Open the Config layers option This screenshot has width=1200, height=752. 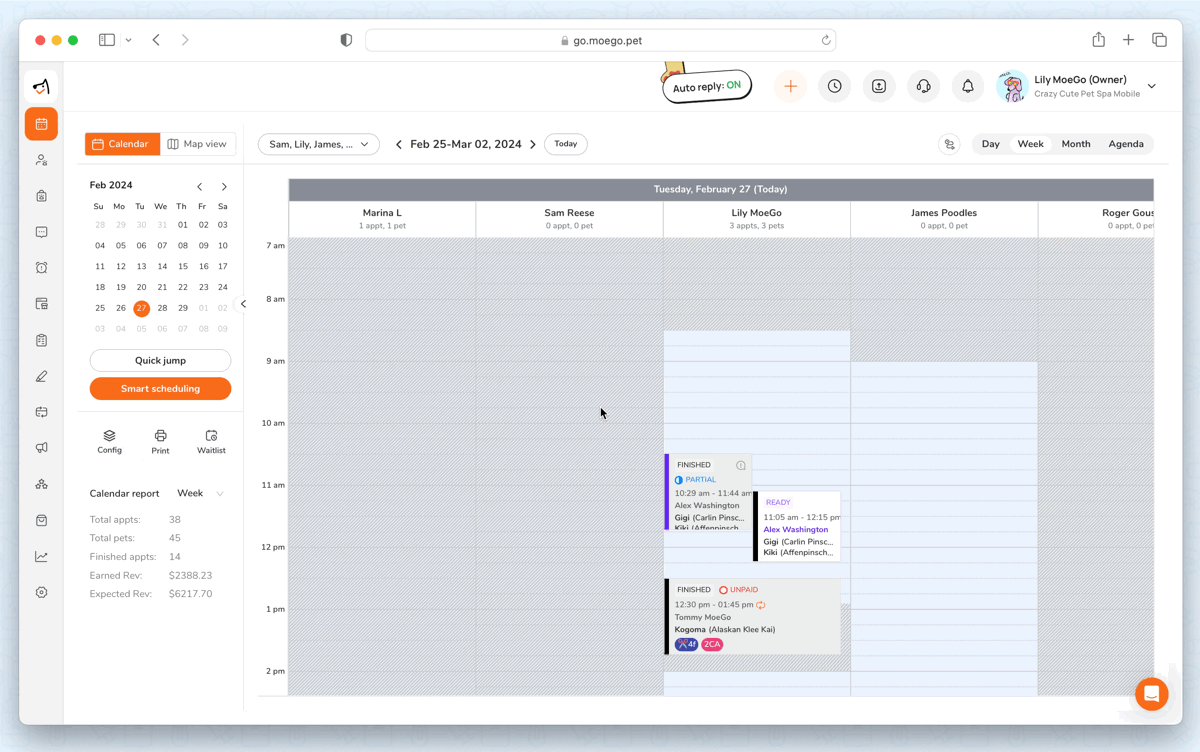(109, 441)
